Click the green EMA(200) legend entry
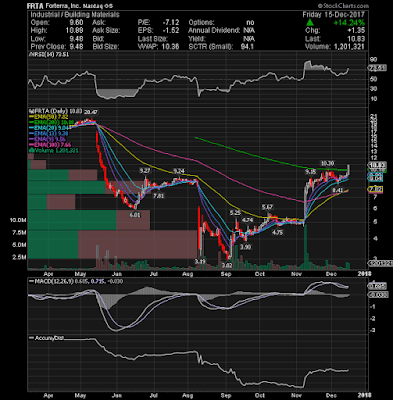Viewport: 393px width, 400px height. [51, 123]
